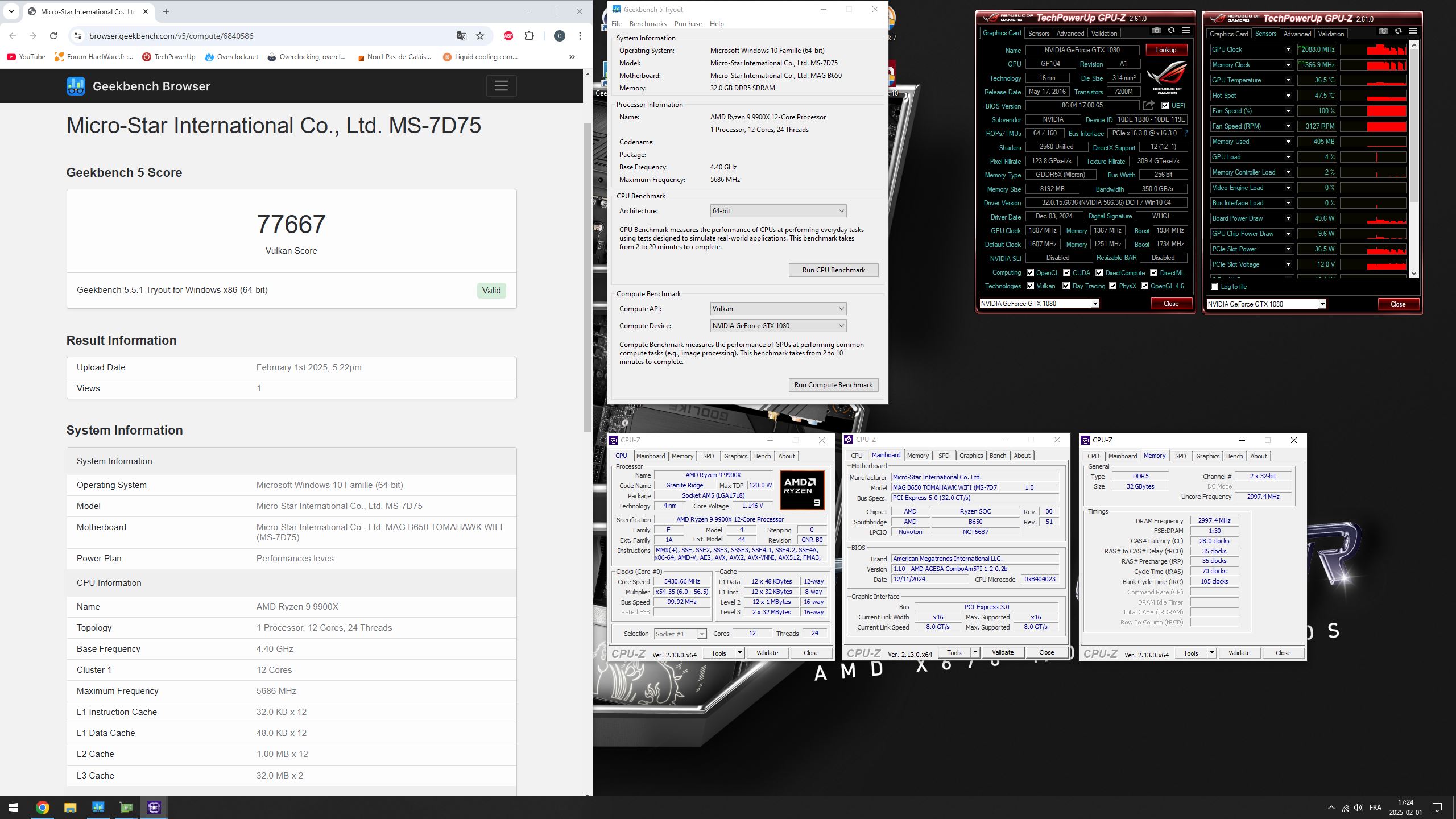Viewport: 1456px width, 819px height.
Task: Switch to Advanced tab in left GPU-Z window
Action: coord(1070,34)
